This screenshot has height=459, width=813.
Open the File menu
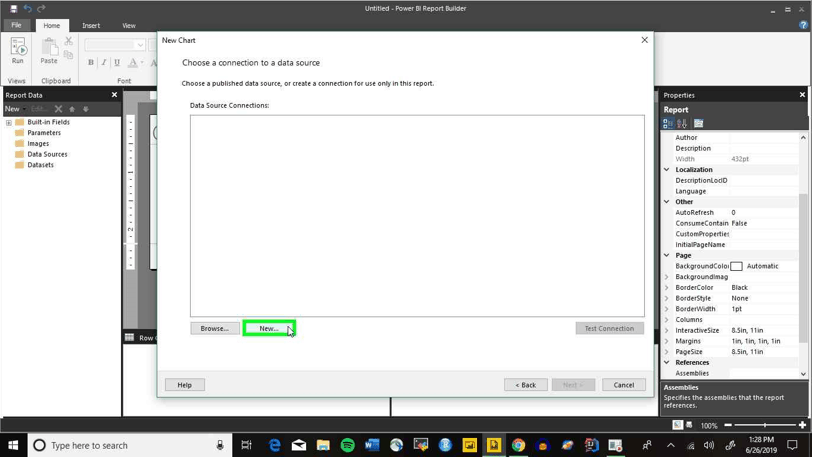[x=17, y=25]
